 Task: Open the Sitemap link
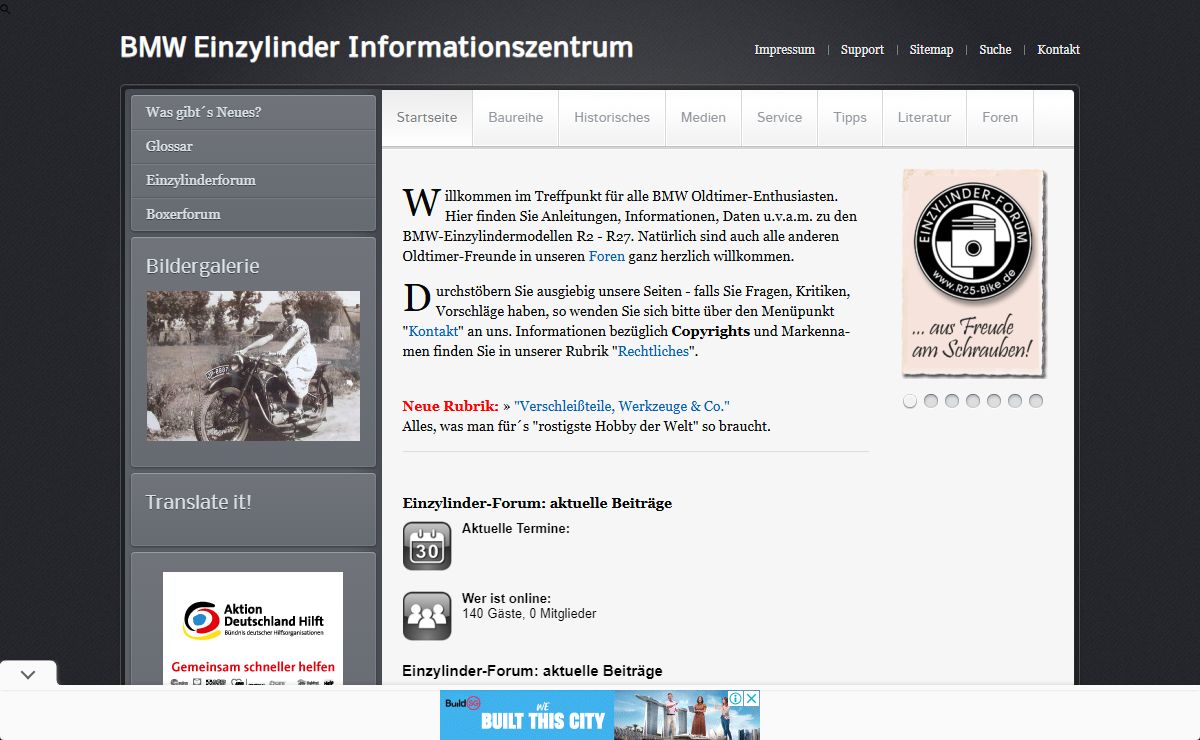click(x=931, y=50)
